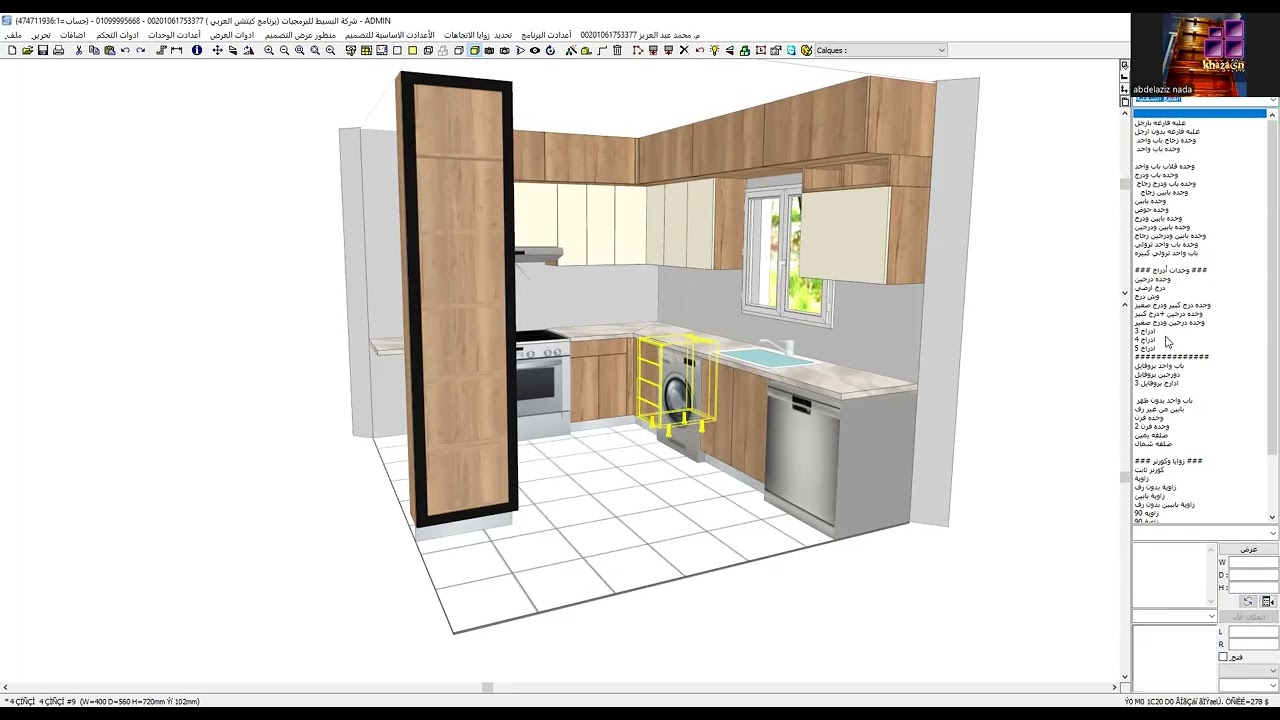Select list item وش درج
This screenshot has width=1280, height=720.
tap(1147, 297)
